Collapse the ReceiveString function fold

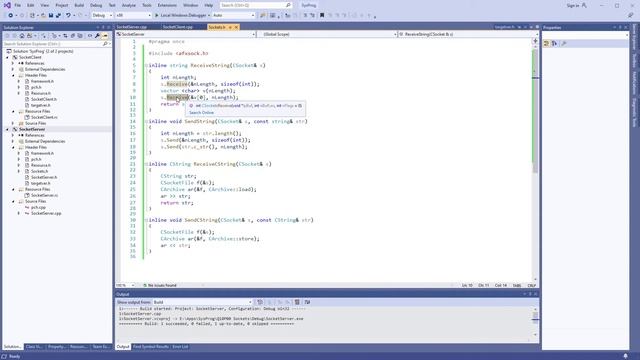(146, 65)
